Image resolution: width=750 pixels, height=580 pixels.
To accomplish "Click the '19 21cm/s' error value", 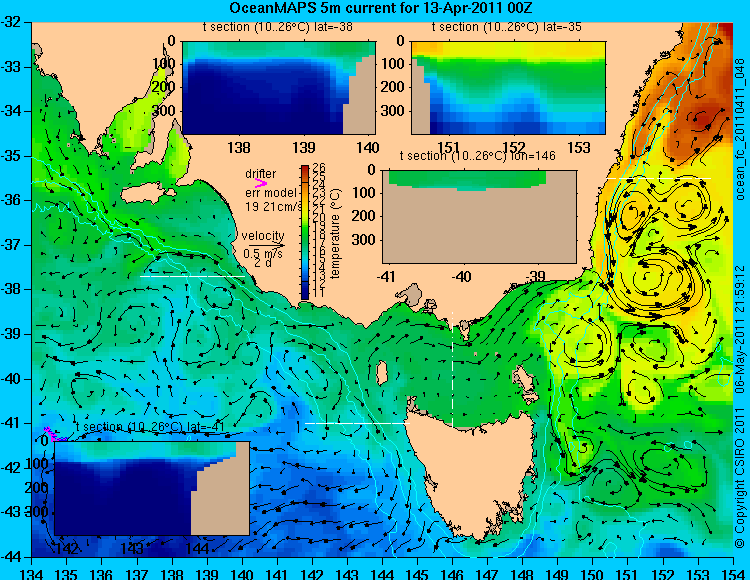I will click(273, 207).
